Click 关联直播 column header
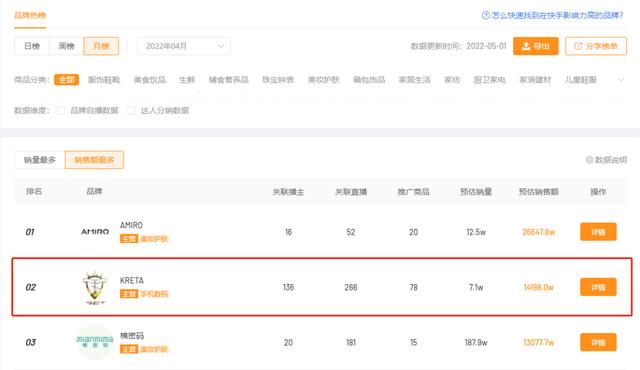Screen dimensions: 640x370 tap(351, 192)
